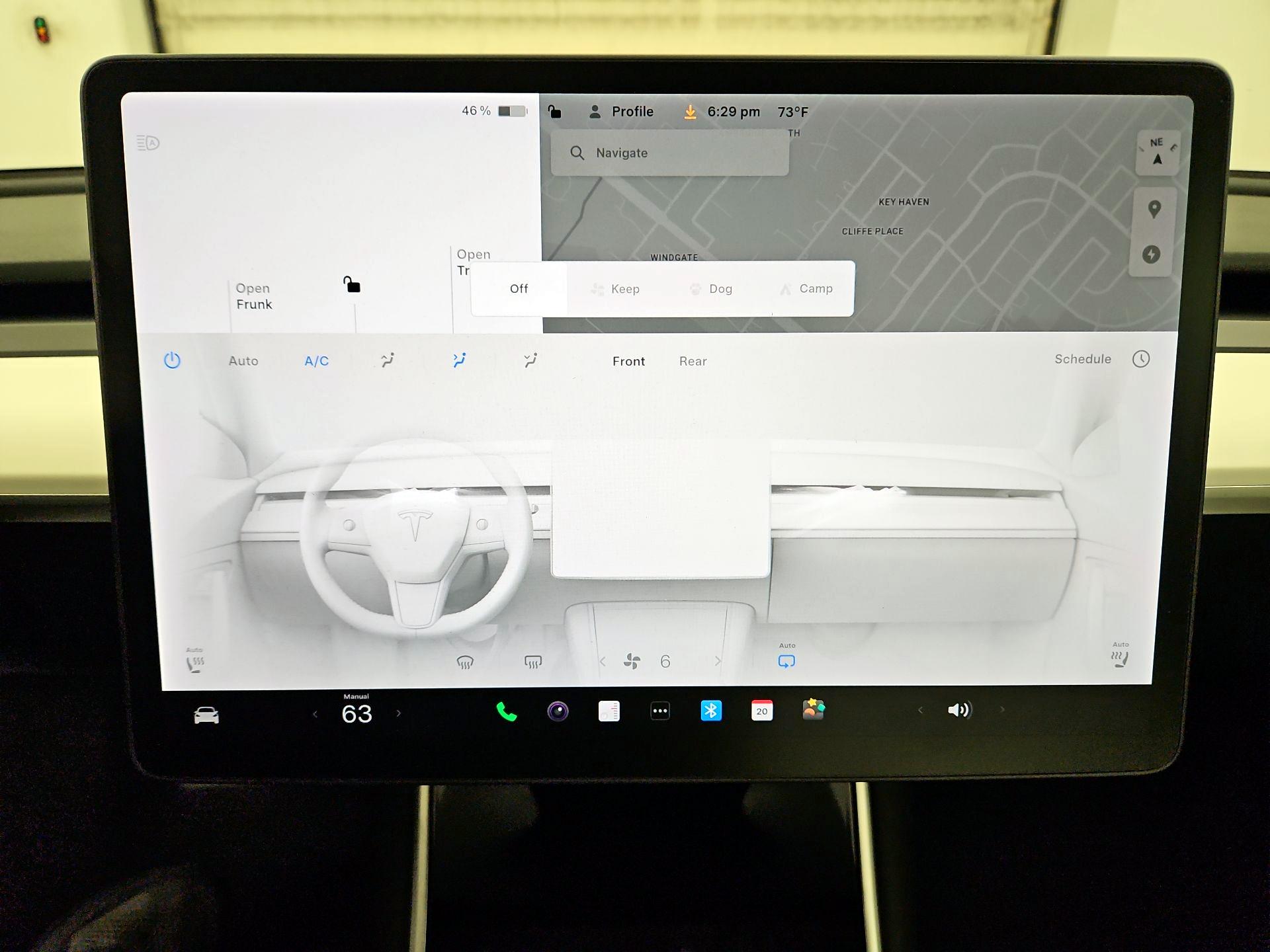Open the release notes app
Screen dimensions: 1270x952
point(609,711)
